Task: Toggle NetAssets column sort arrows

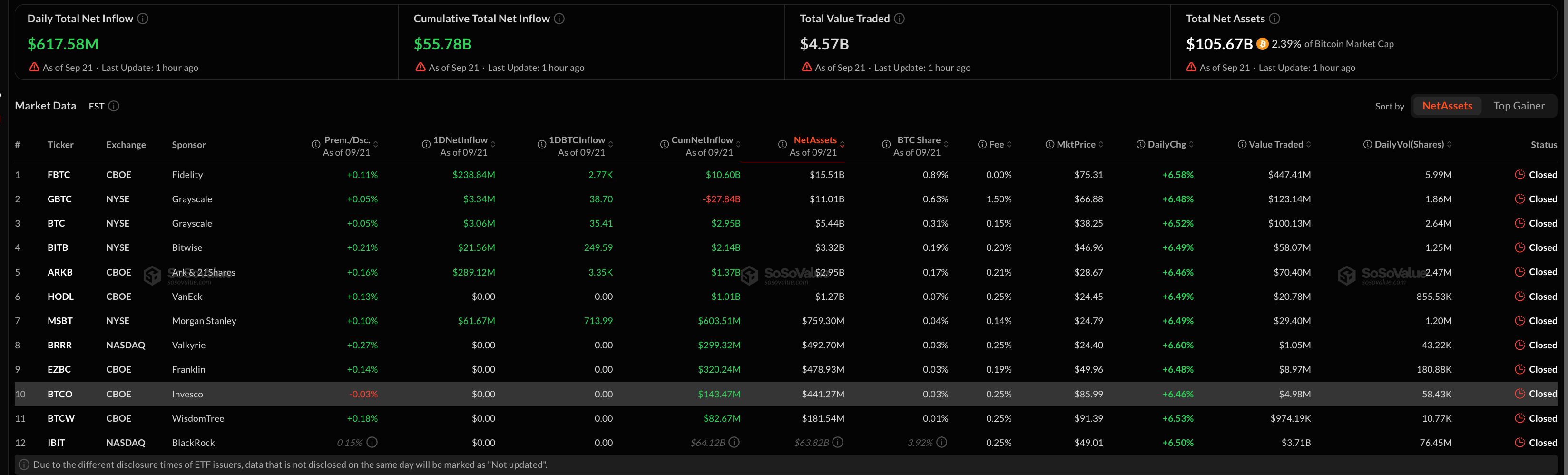Action: pos(843,144)
